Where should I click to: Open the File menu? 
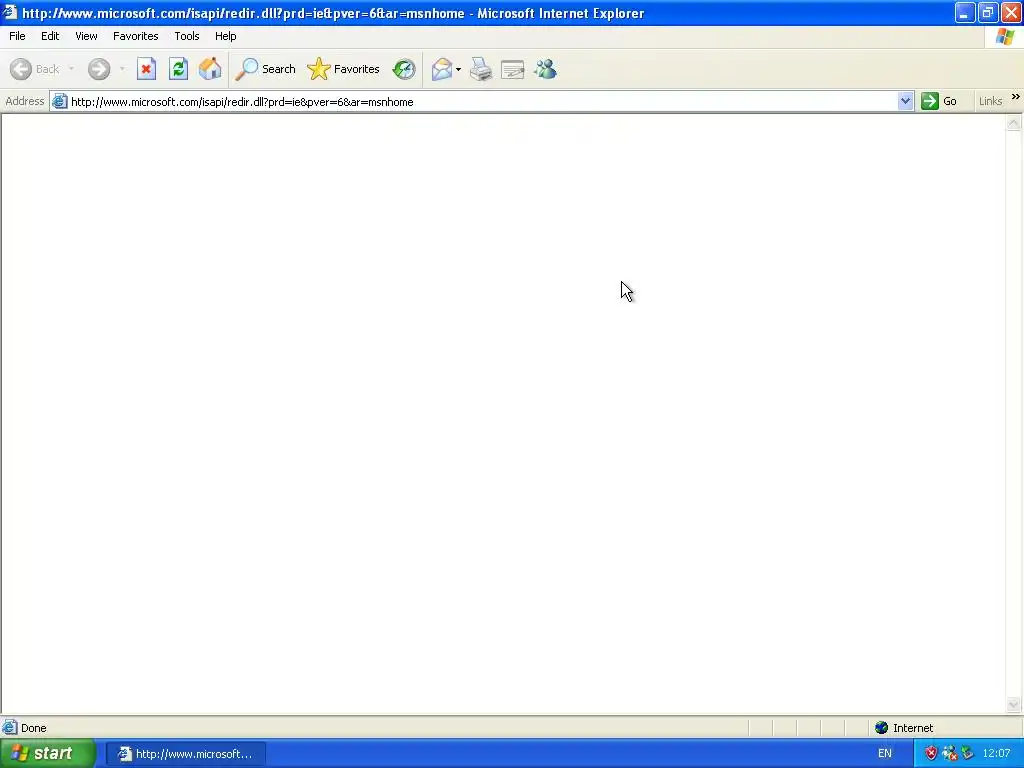tap(17, 36)
